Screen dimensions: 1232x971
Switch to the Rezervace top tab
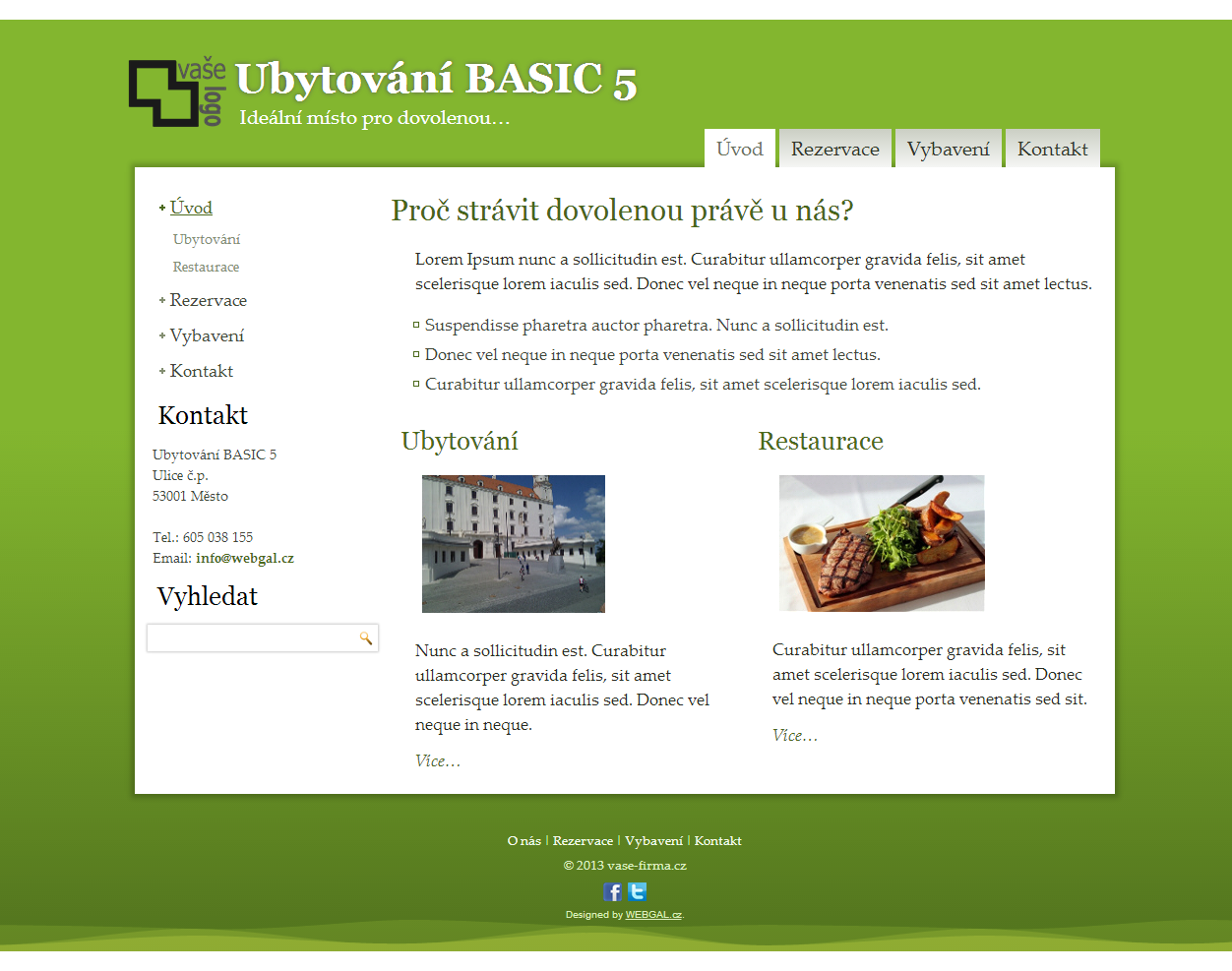click(x=835, y=149)
